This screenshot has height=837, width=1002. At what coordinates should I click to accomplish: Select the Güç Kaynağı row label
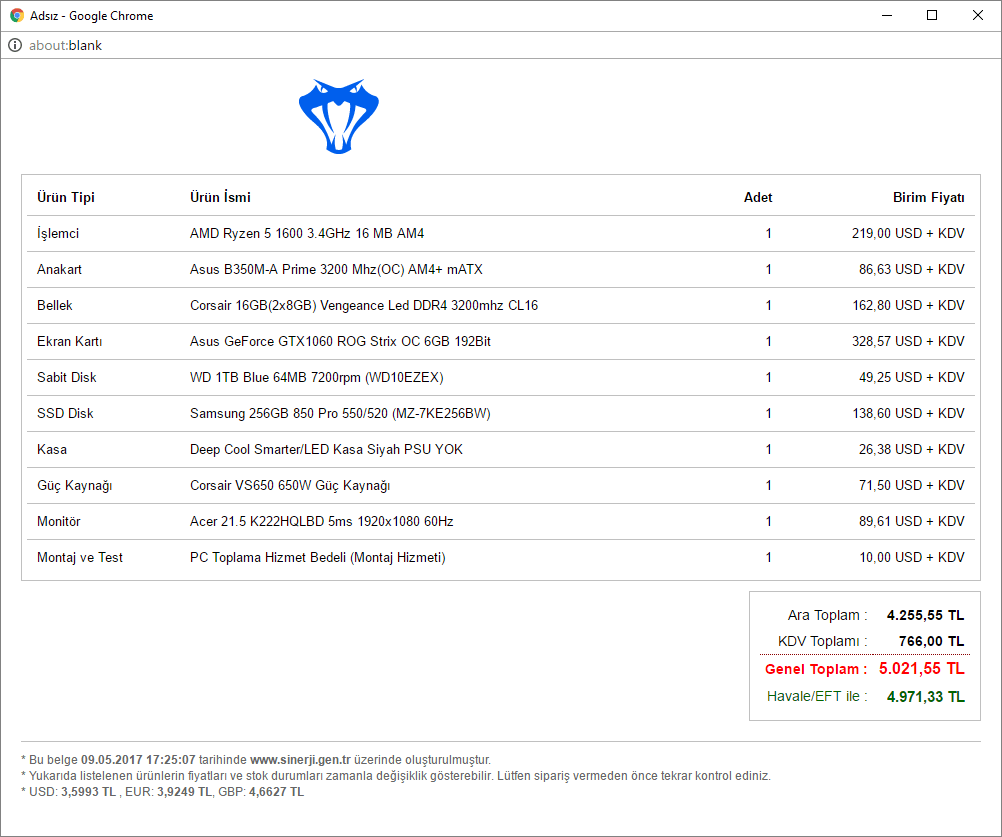[75, 486]
